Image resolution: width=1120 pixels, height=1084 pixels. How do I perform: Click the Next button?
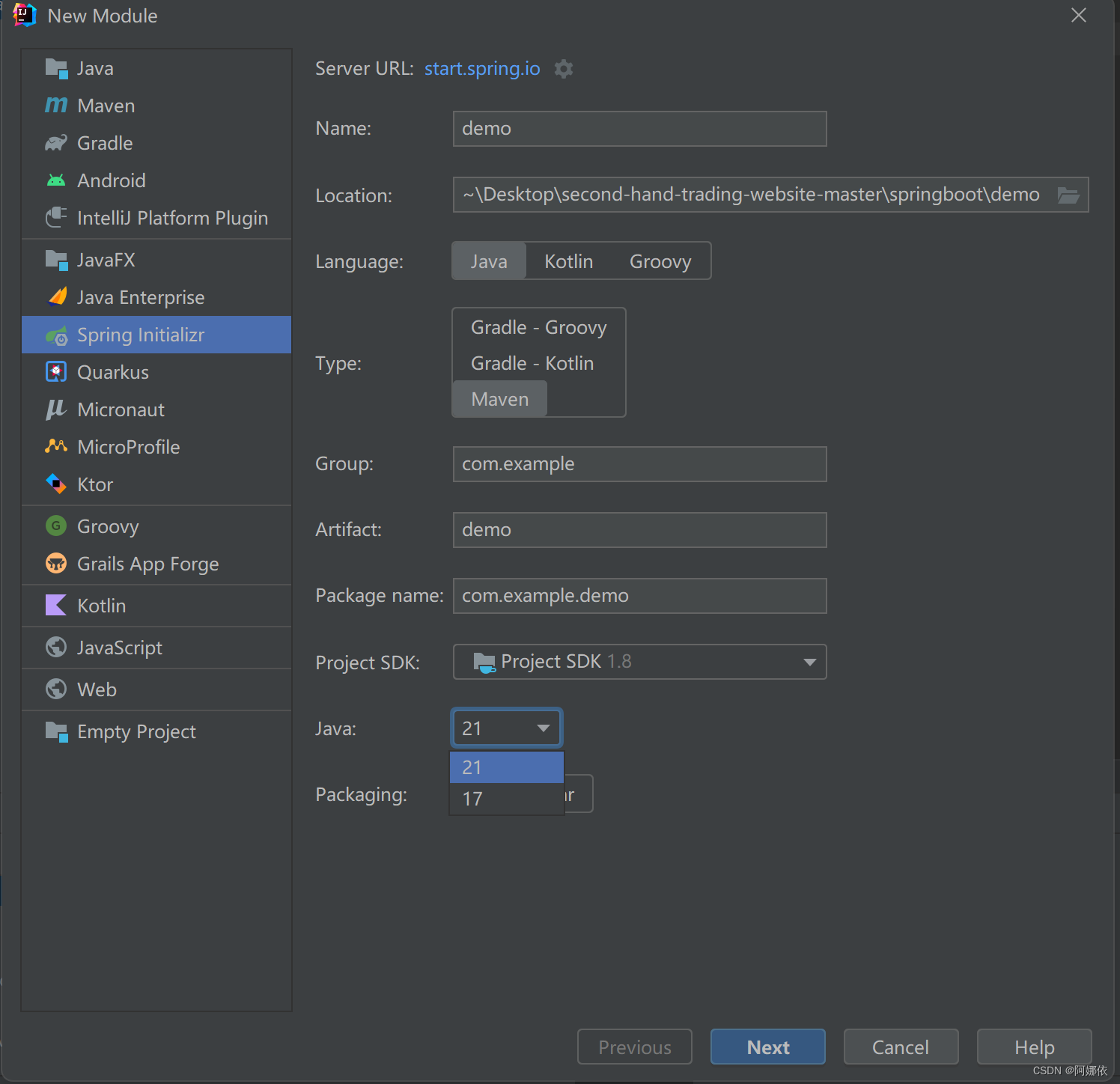[x=768, y=1047]
